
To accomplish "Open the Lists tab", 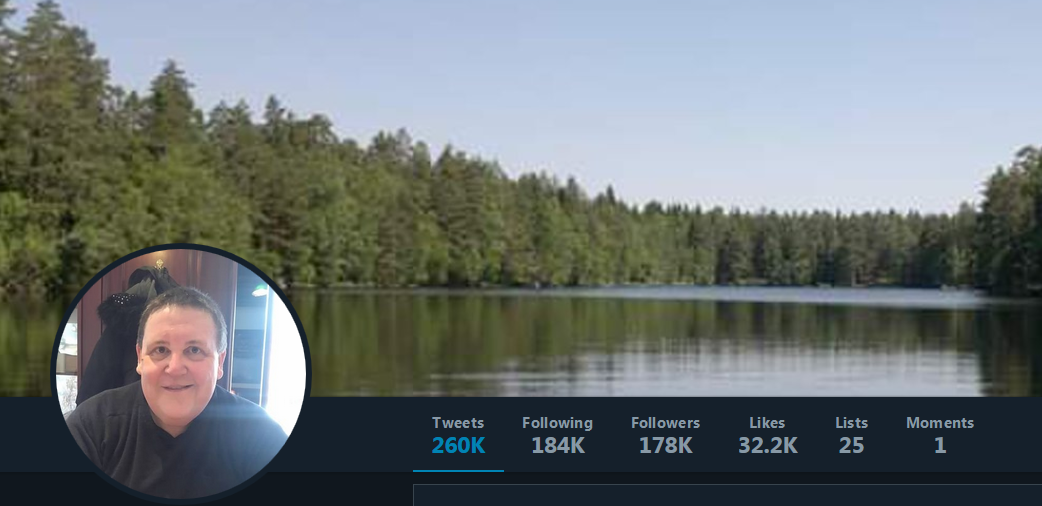I will pyautogui.click(x=851, y=435).
